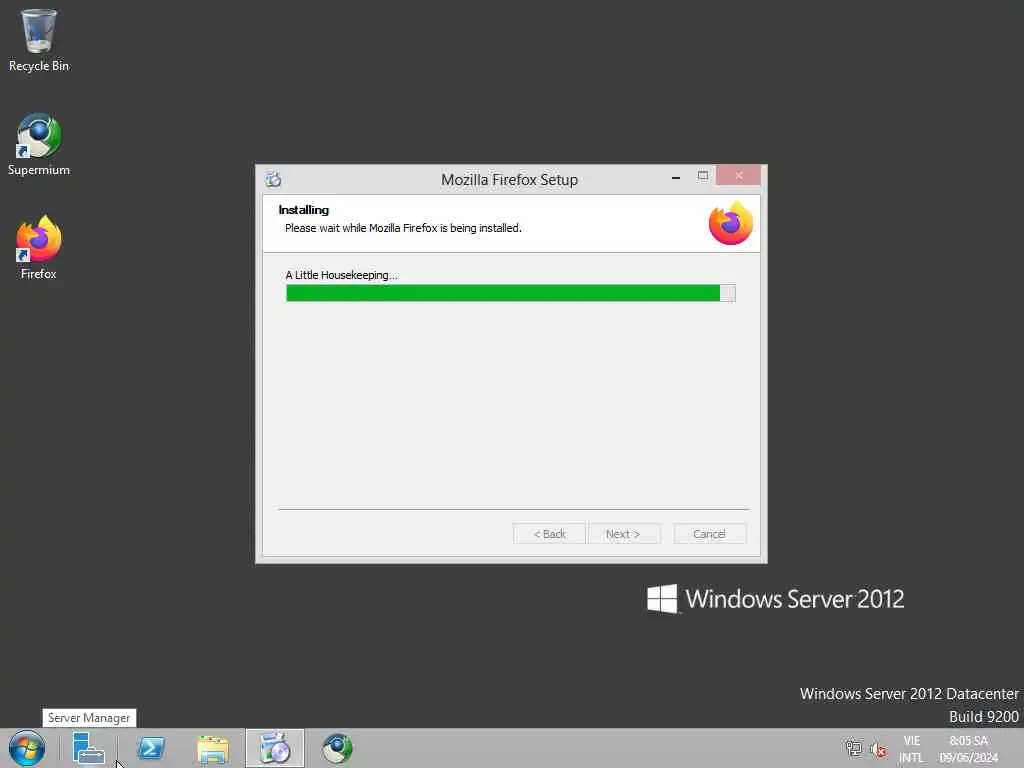Screen dimensions: 1024x768
Task: Close the Mozilla Firefox Setup window
Action: point(739,176)
